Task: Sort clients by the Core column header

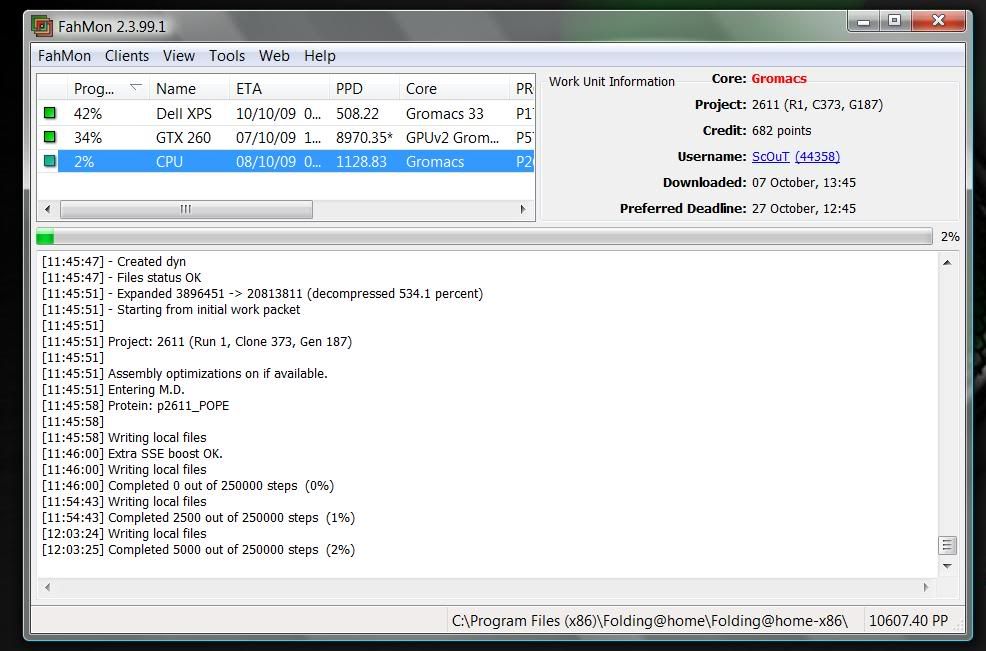Action: 453,89
